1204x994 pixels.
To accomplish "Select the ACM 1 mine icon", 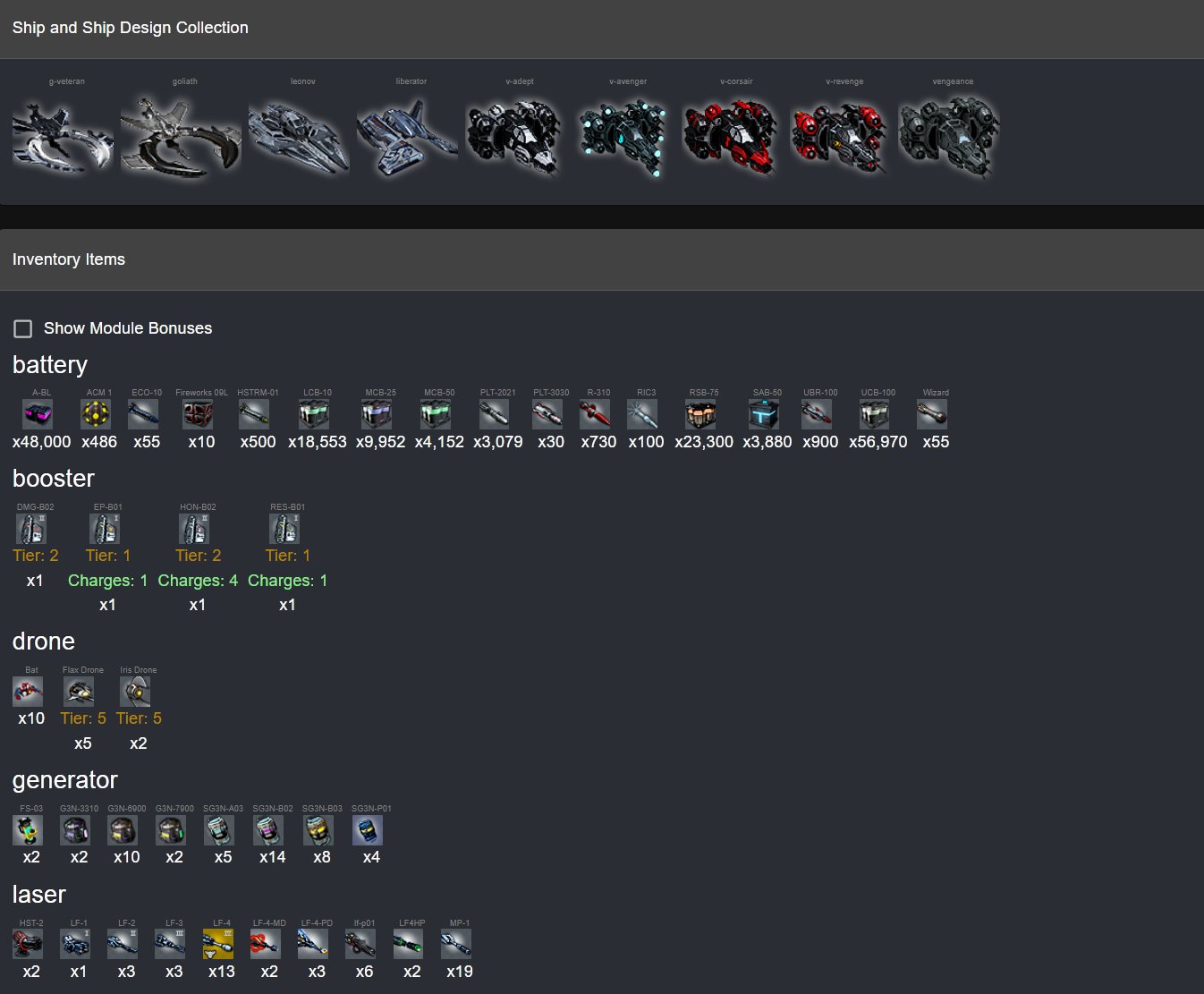I will click(96, 414).
